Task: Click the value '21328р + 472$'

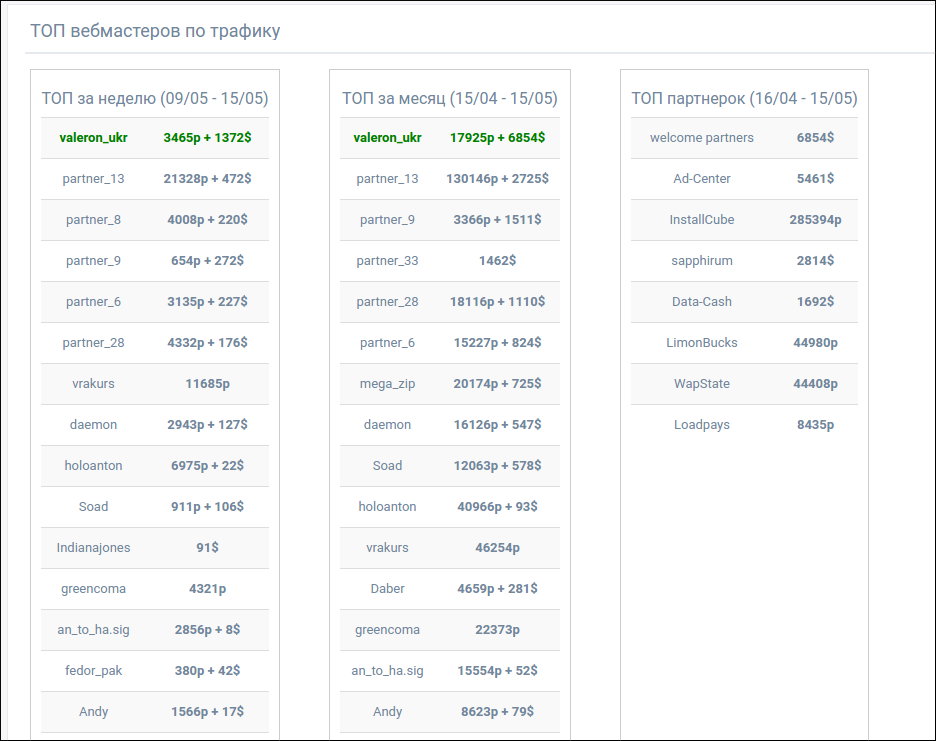Action: pos(207,179)
